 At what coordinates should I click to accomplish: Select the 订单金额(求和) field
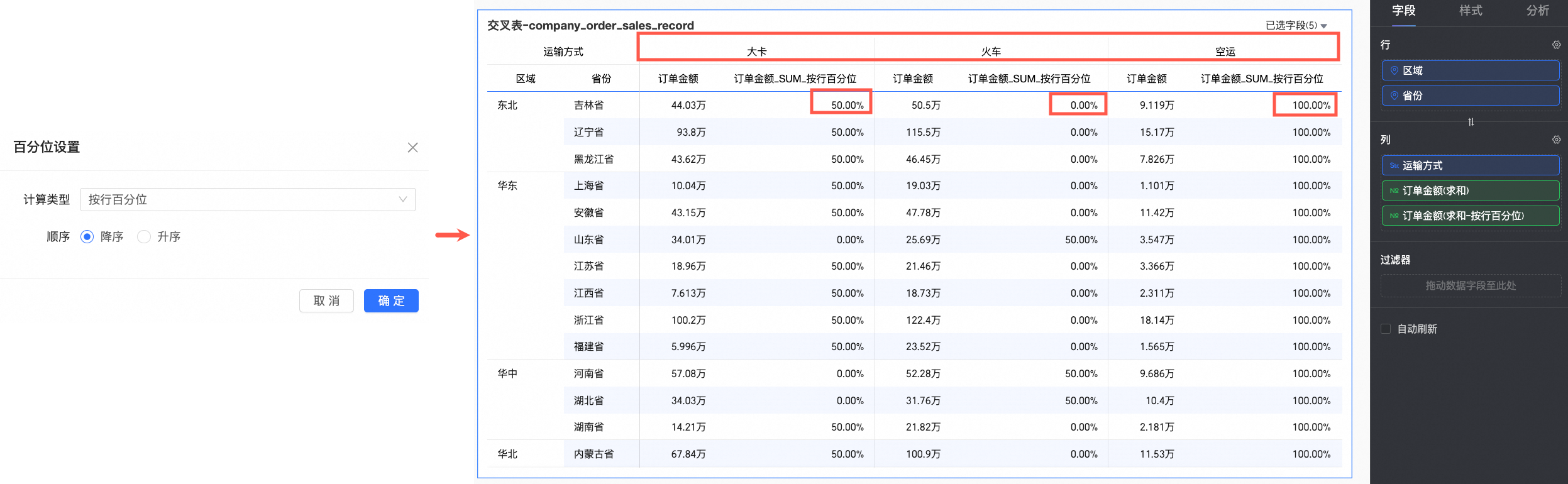(x=1471, y=190)
